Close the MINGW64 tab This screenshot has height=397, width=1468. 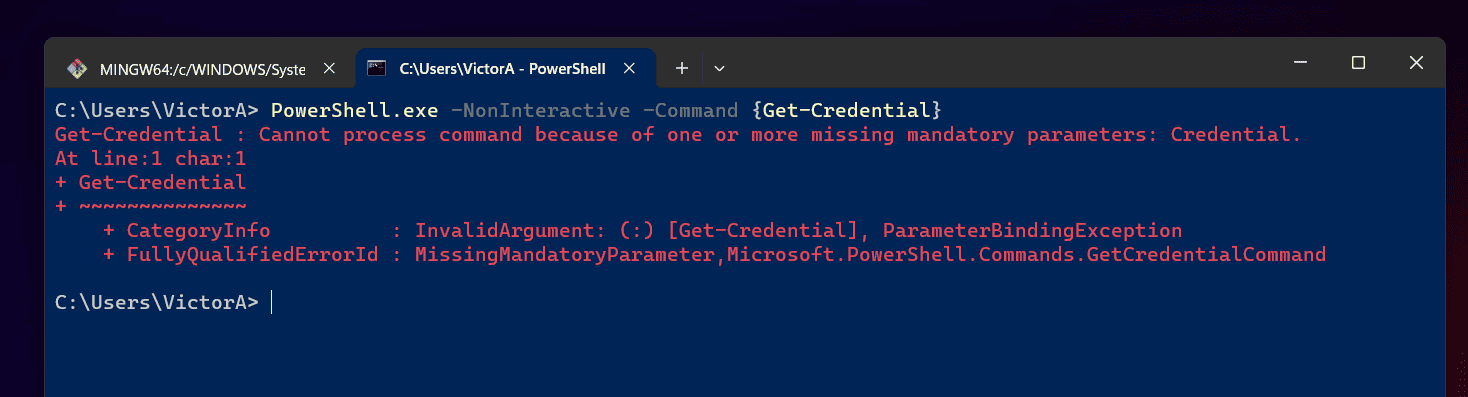coord(328,69)
